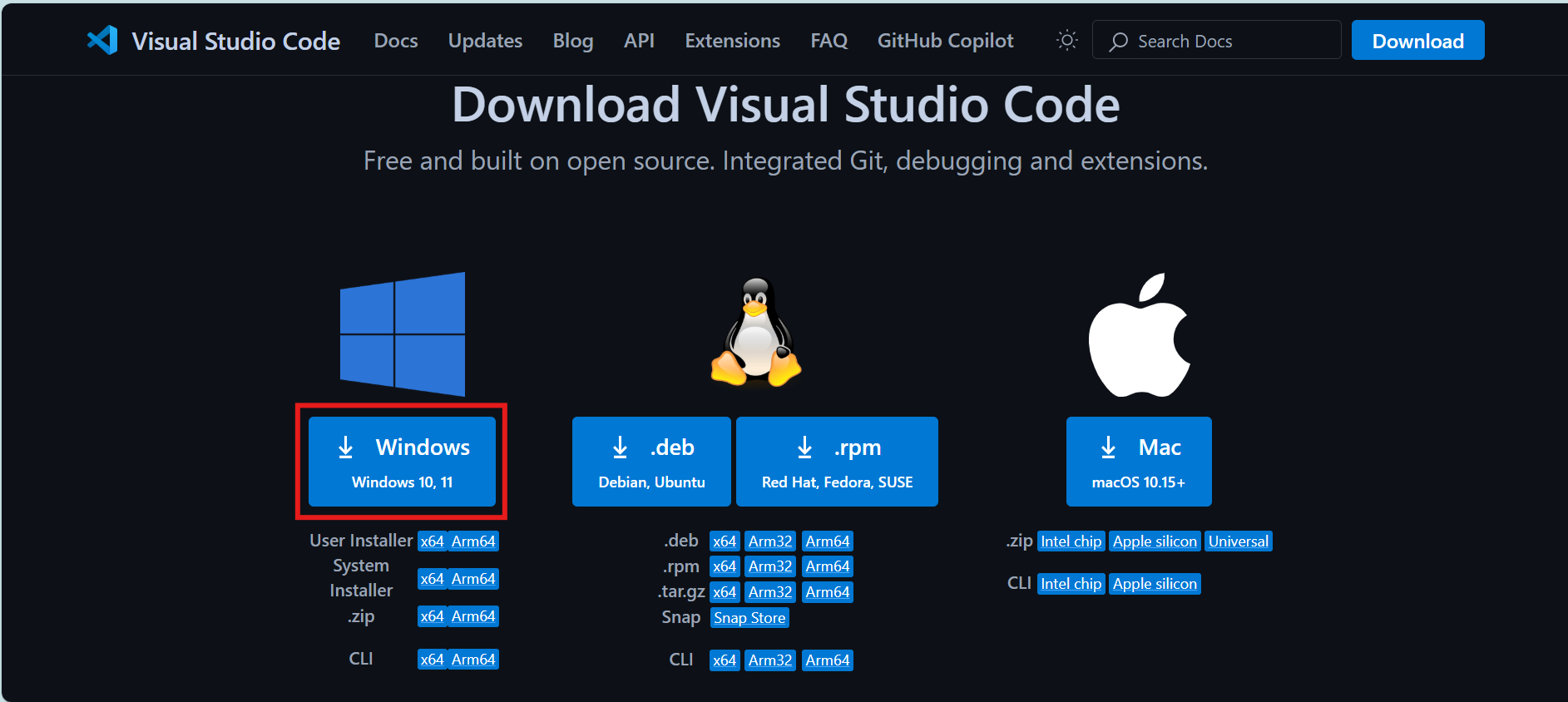Open the API navigation link
Viewport: 1568px width, 702px height.
click(x=639, y=41)
